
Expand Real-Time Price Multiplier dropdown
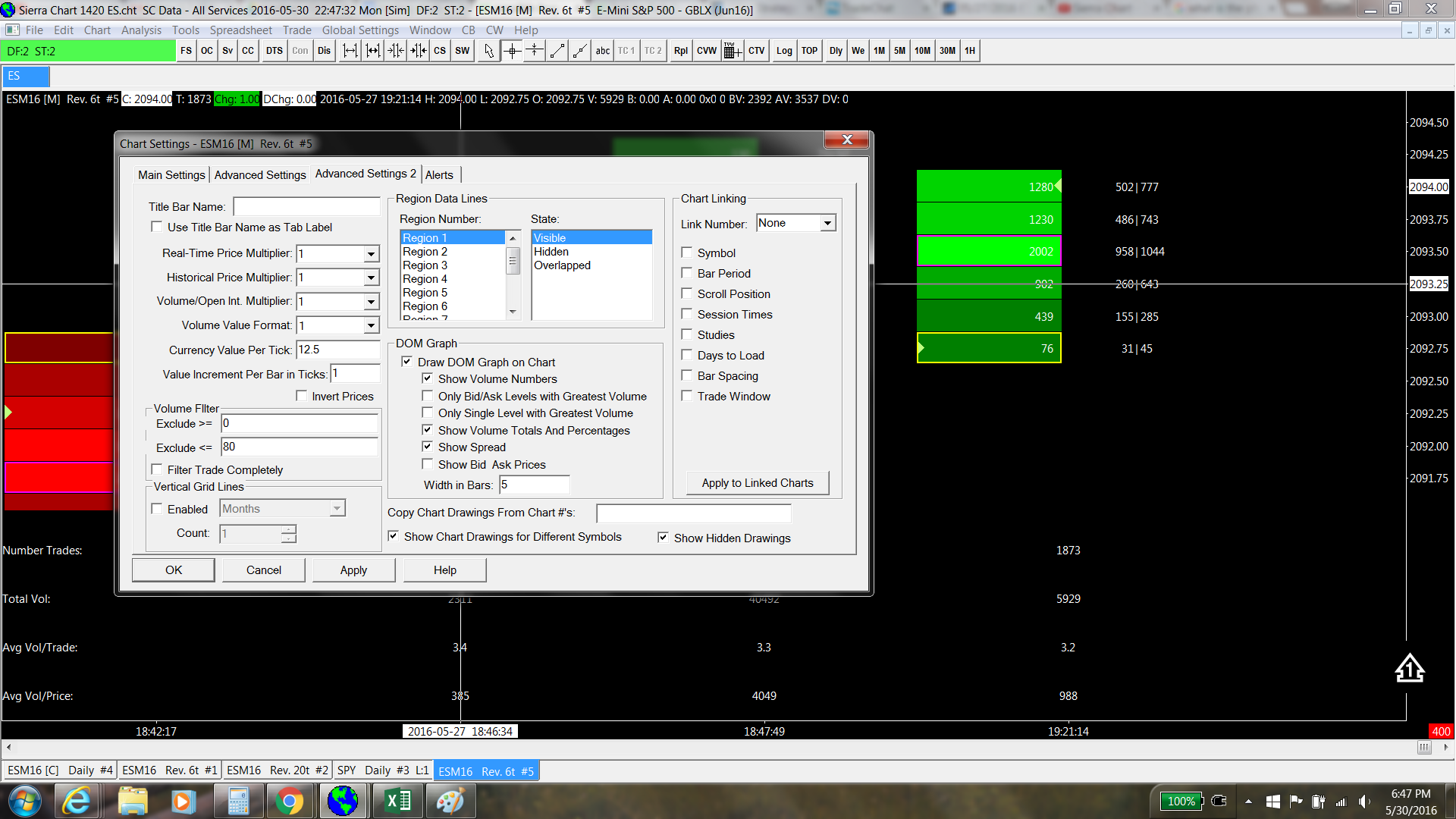tap(371, 254)
